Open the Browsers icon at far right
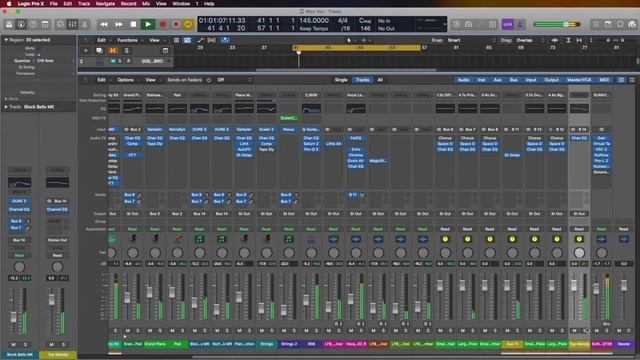 tap(632, 24)
